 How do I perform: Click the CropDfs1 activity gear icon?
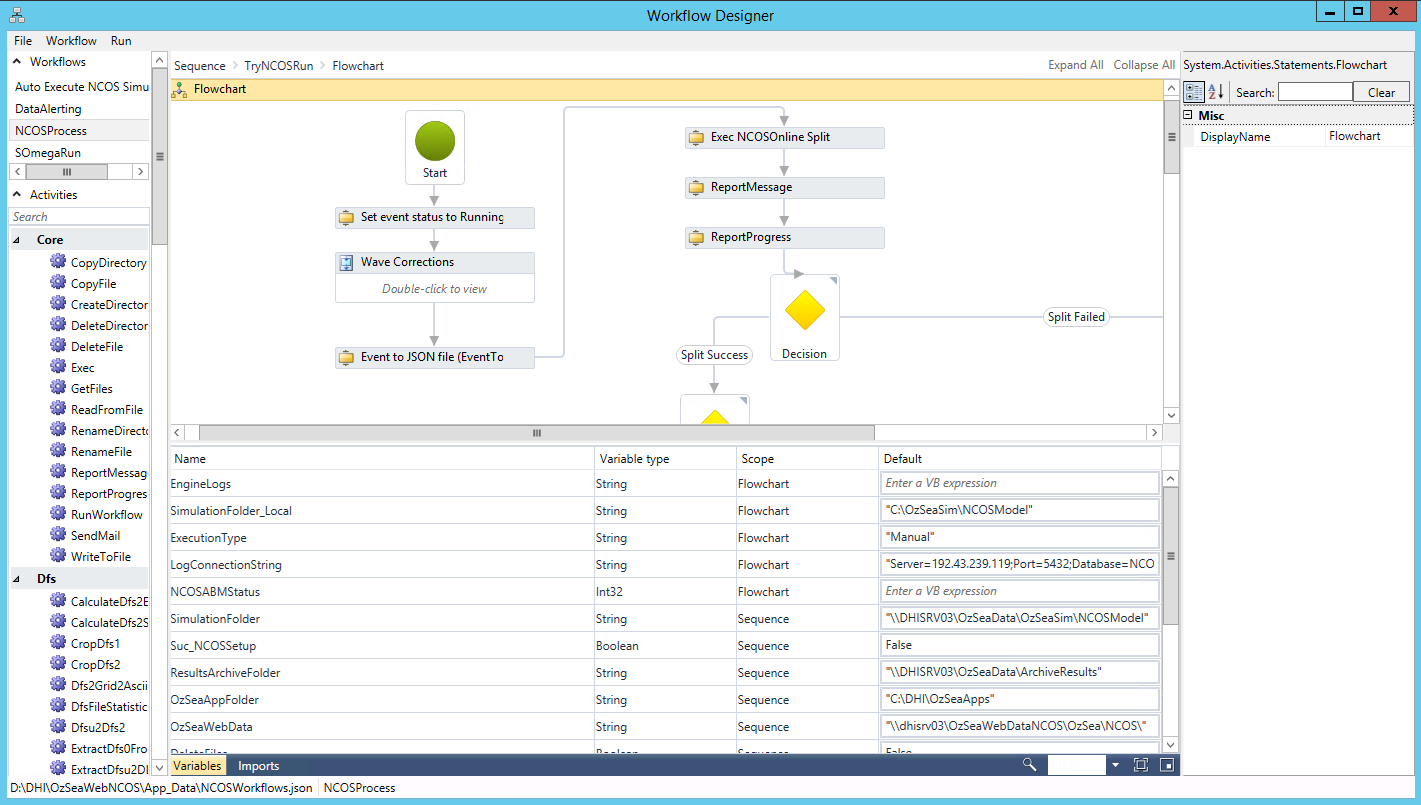point(58,643)
